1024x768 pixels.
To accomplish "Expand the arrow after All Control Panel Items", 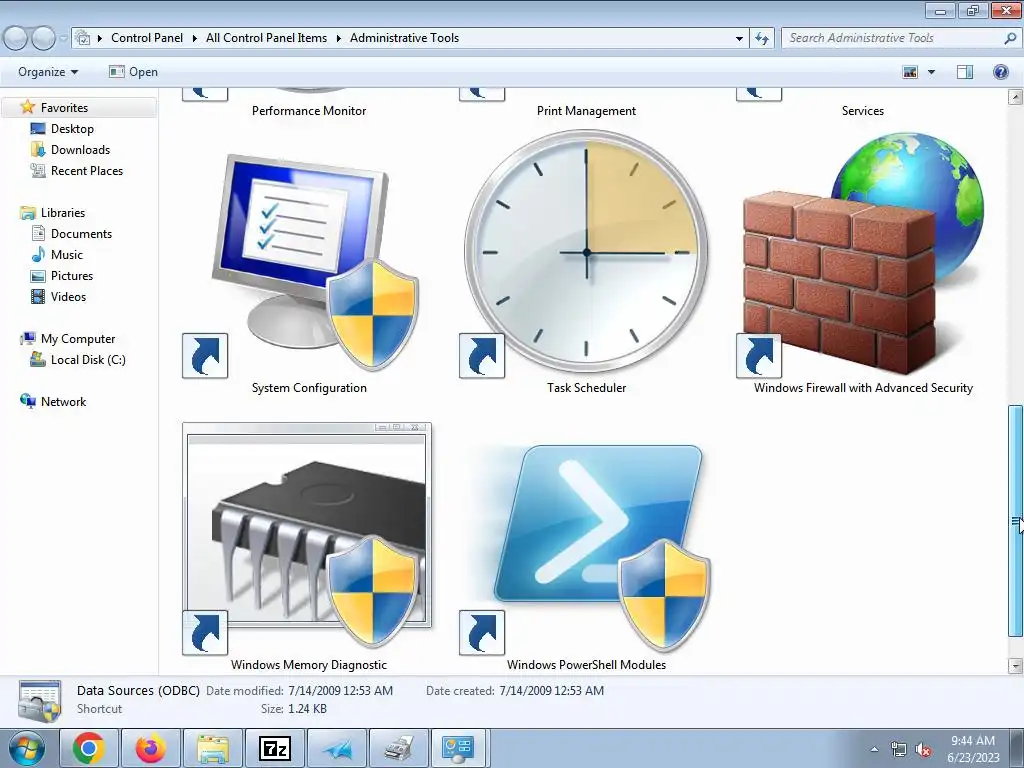I will 338,38.
